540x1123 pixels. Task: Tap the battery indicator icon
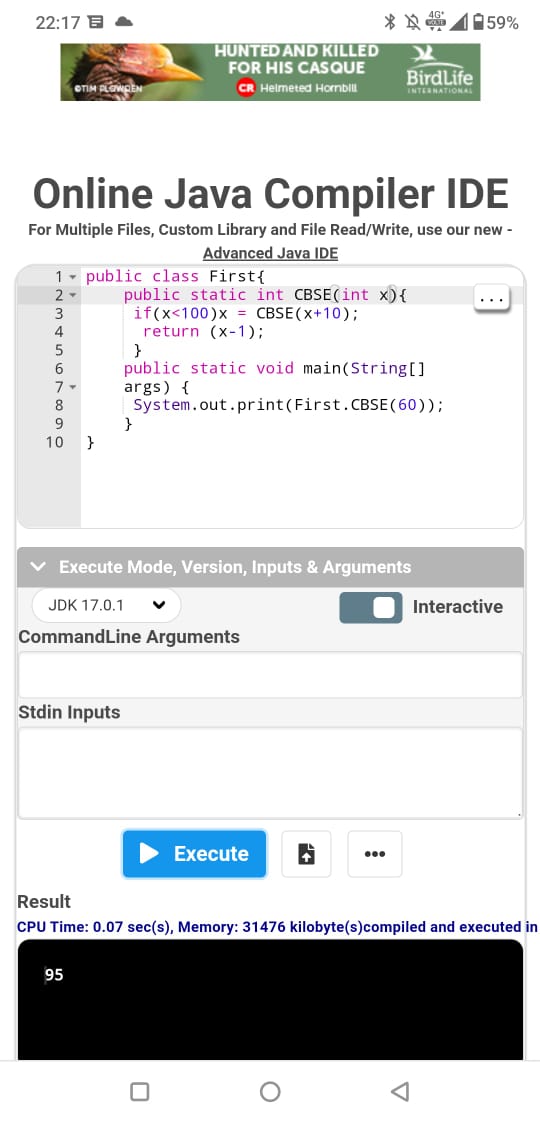point(478,22)
